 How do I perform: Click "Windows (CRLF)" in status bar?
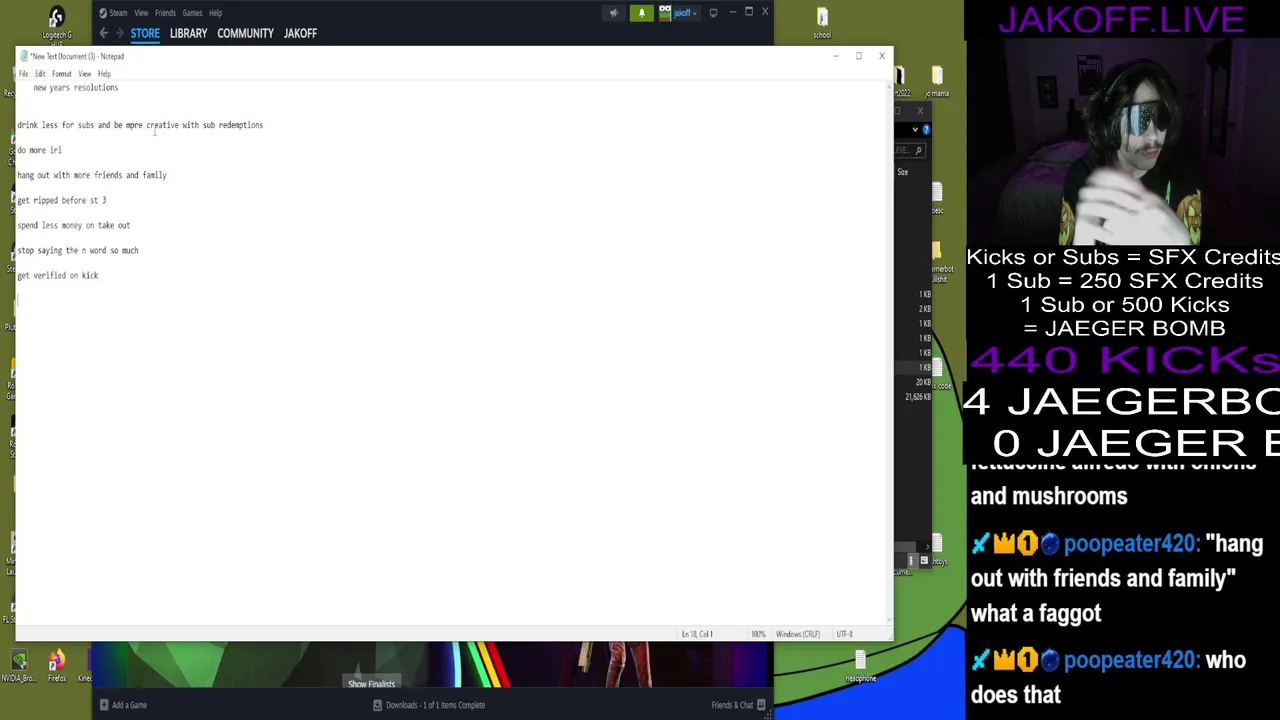pyautogui.click(x=797, y=634)
